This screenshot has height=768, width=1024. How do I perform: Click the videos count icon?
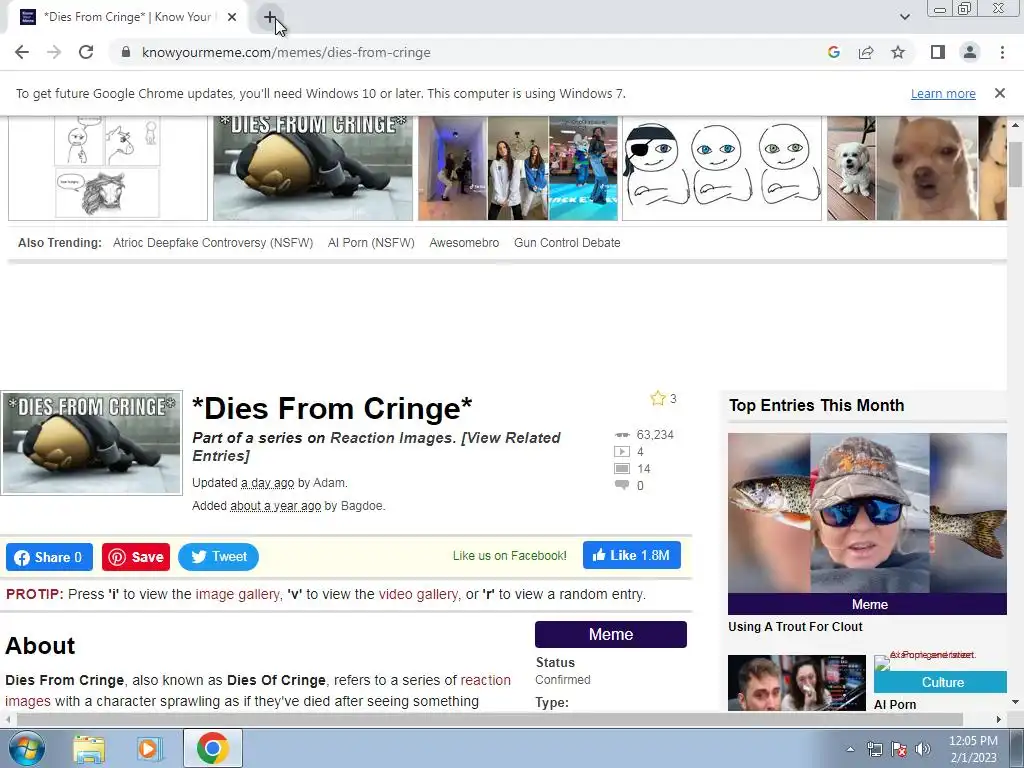pos(622,452)
